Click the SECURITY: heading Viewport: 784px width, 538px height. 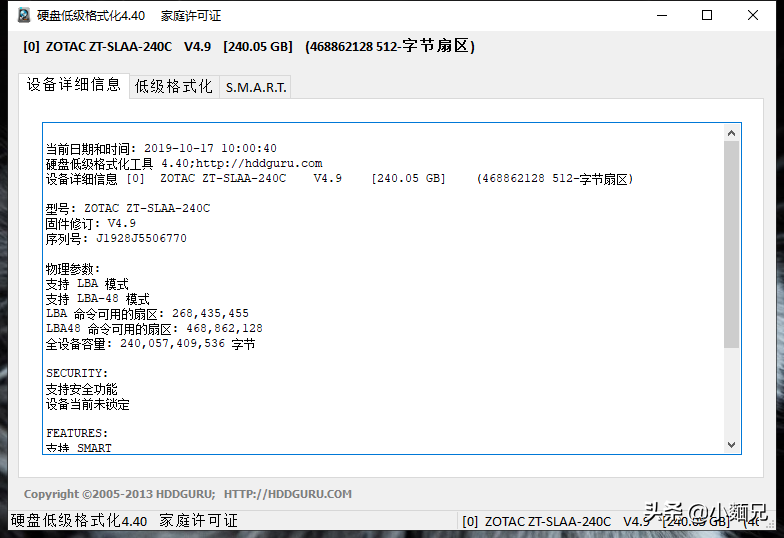pyautogui.click(x=76, y=374)
